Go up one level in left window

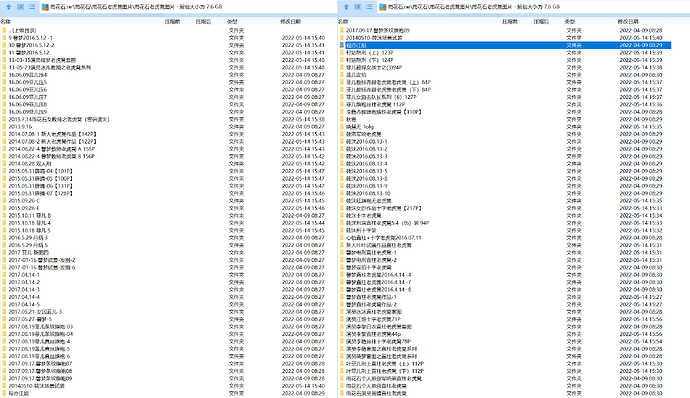click(x=9, y=7)
